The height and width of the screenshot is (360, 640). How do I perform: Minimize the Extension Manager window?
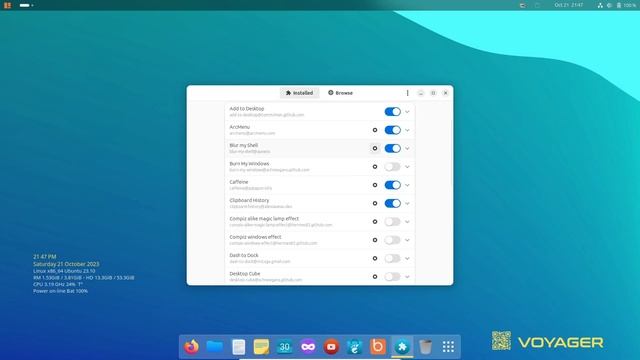tap(421, 93)
